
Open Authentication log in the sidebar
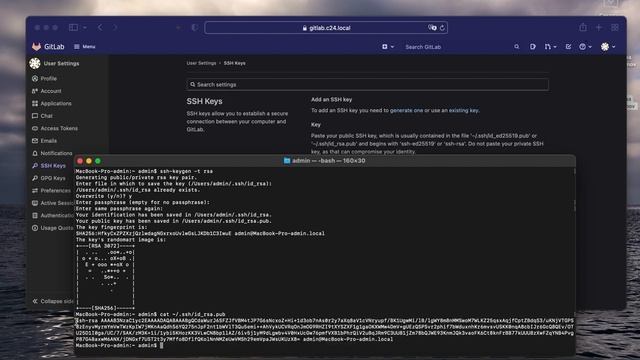point(53,216)
